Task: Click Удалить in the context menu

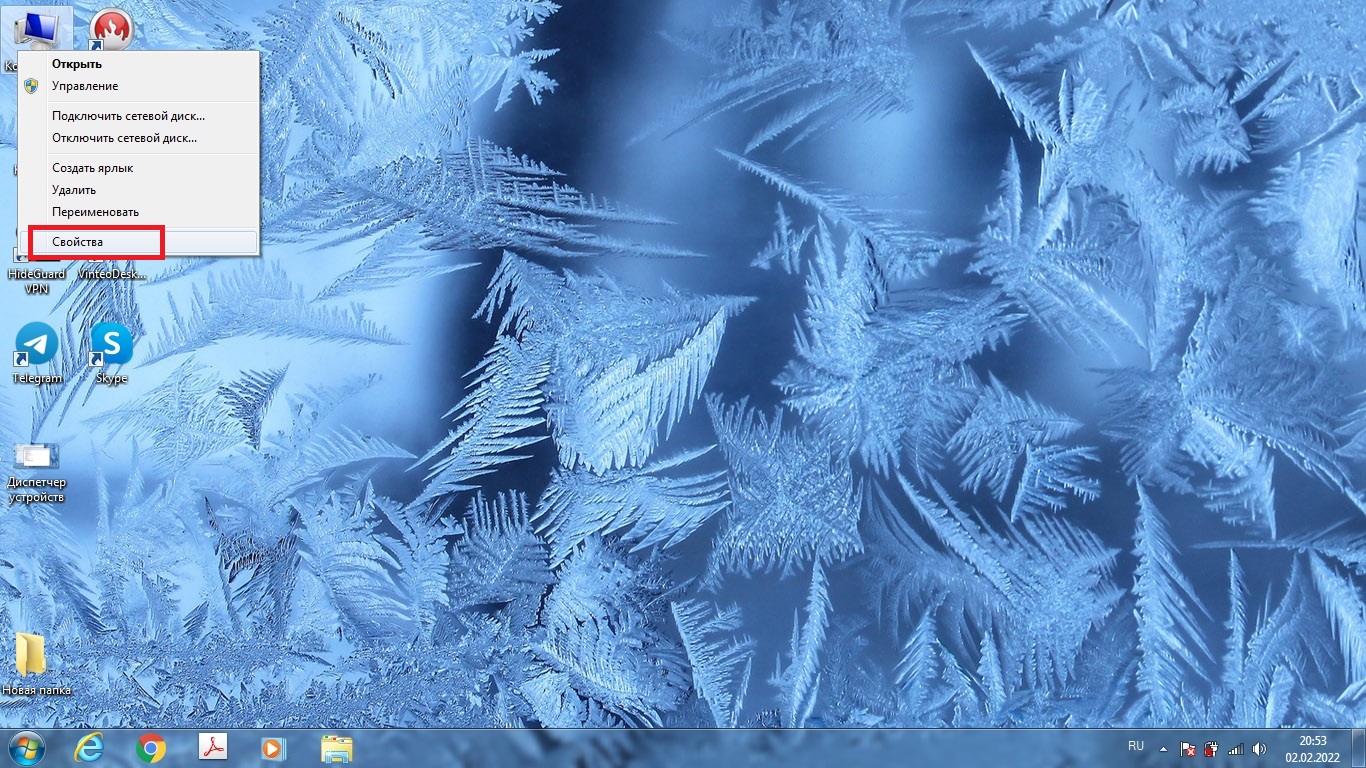Action: coord(74,190)
